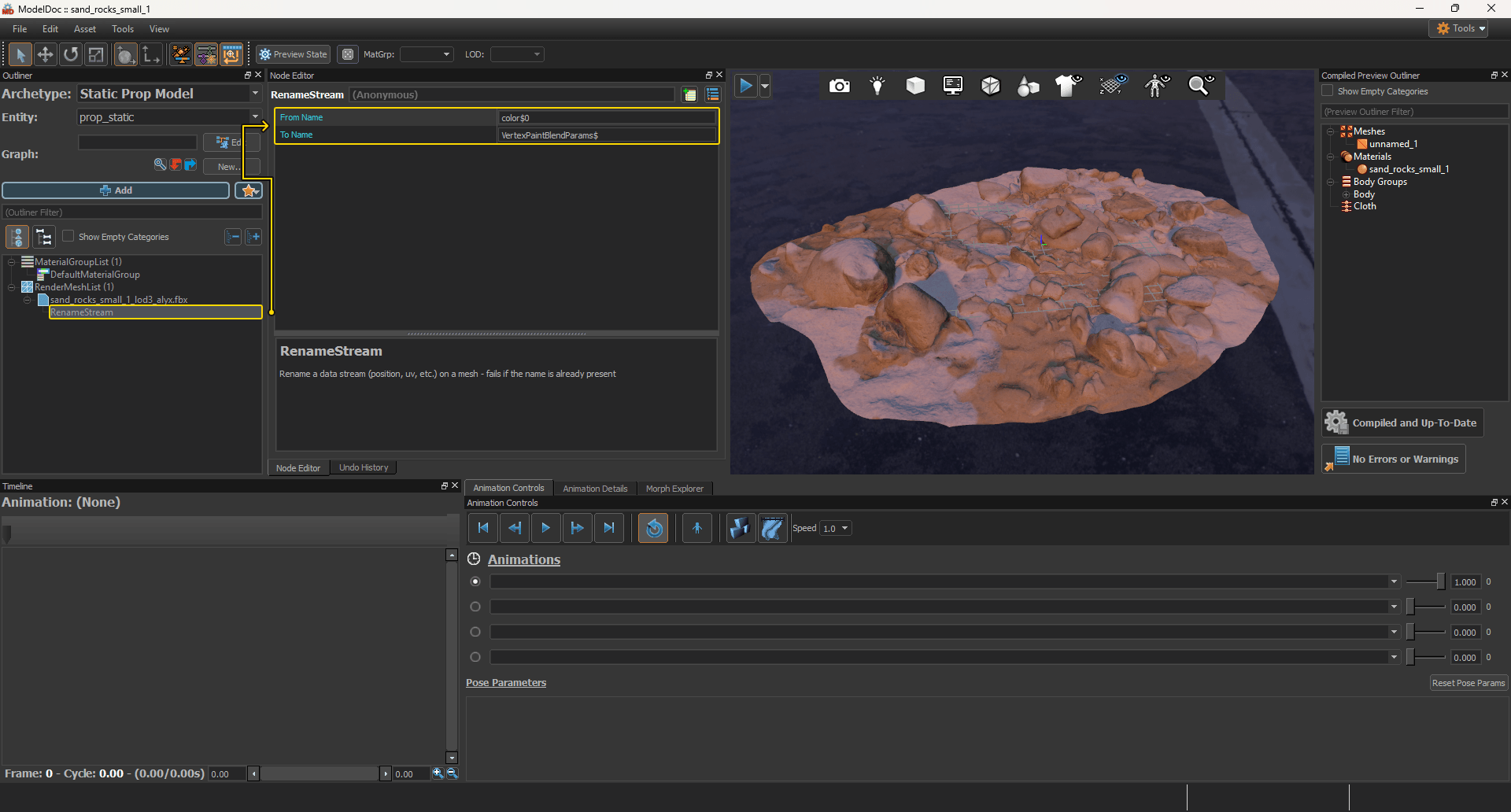Image resolution: width=1511 pixels, height=812 pixels.
Task: Click the camera icon in viewport toolbar
Action: 840,85
